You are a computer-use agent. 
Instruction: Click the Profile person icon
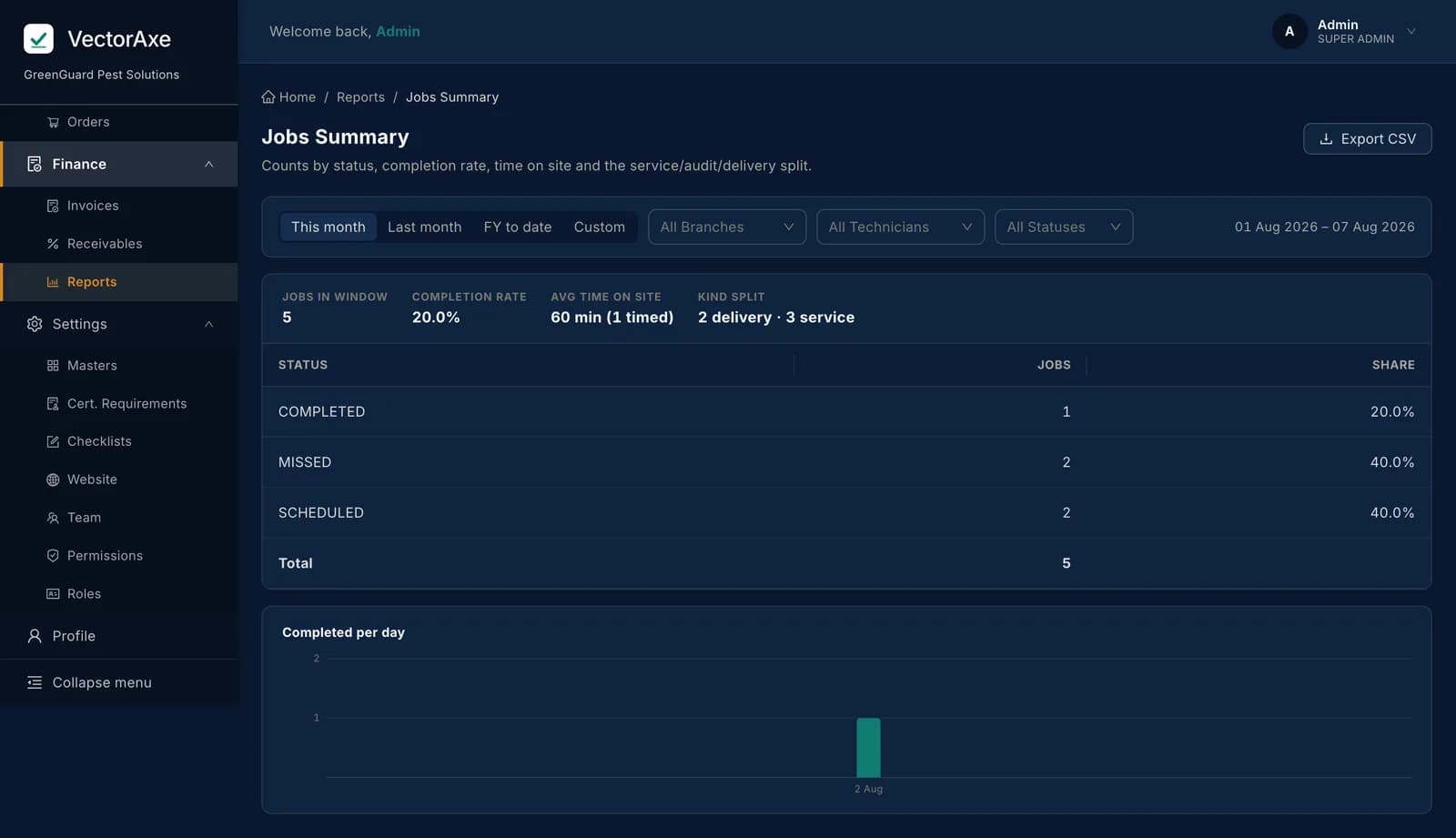point(35,636)
